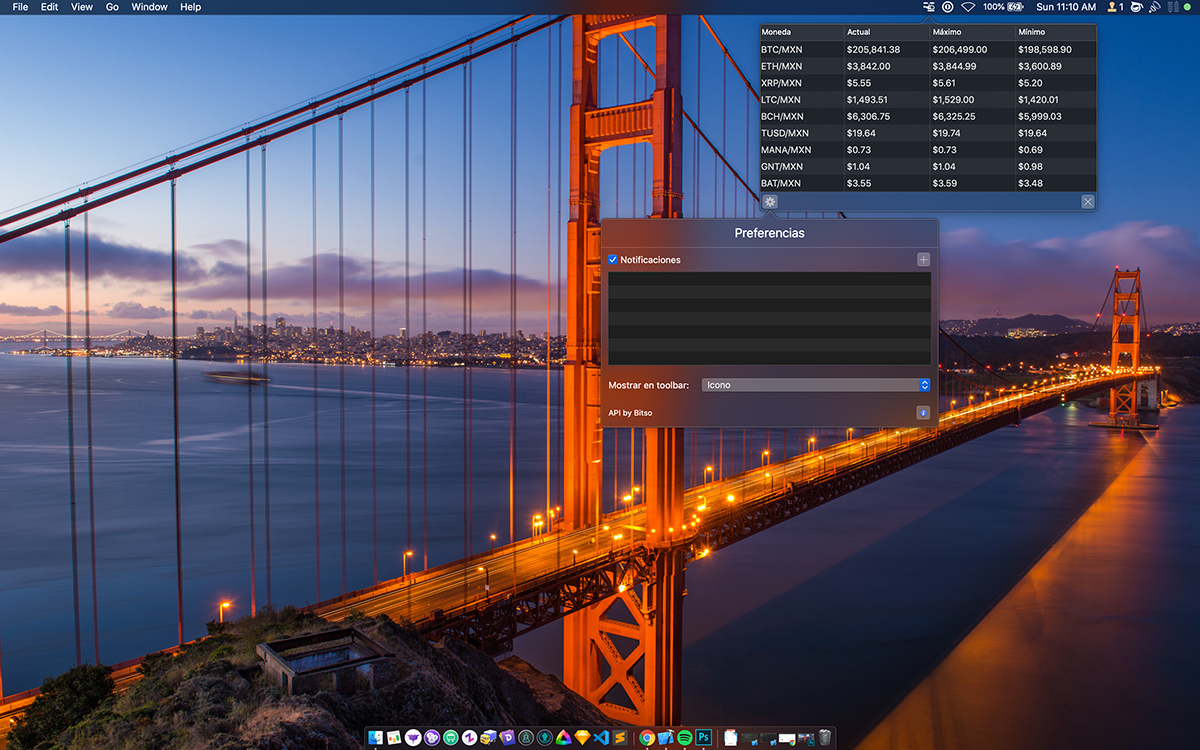Screen dimensions: 1200x750
Task: Open the File menu
Action: (20, 7)
